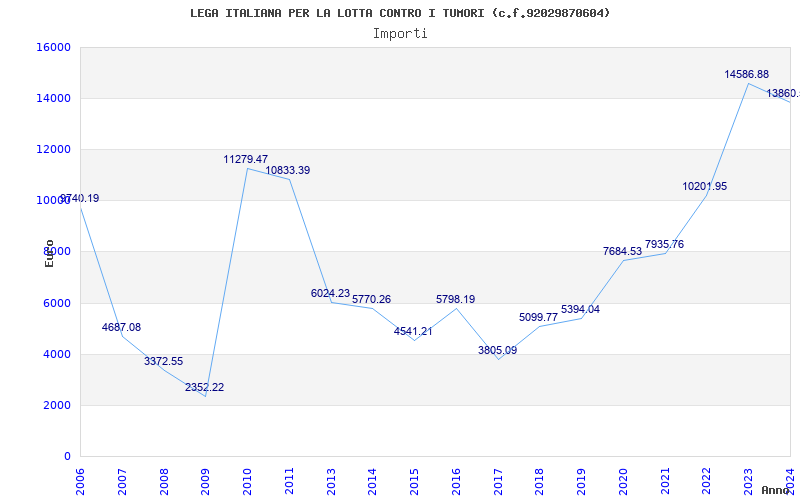Click the y-axis tick label 6000
The image size is (800, 500).
[x=57, y=303]
